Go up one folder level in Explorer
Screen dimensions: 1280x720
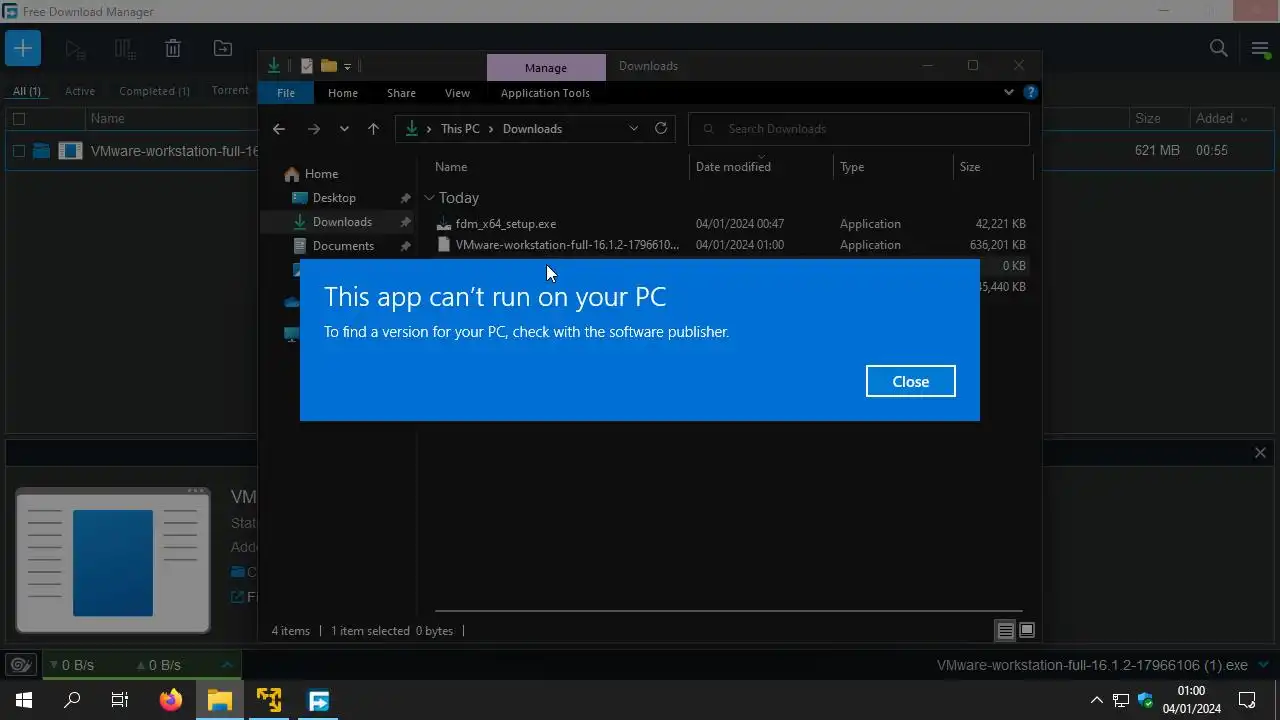(373, 129)
